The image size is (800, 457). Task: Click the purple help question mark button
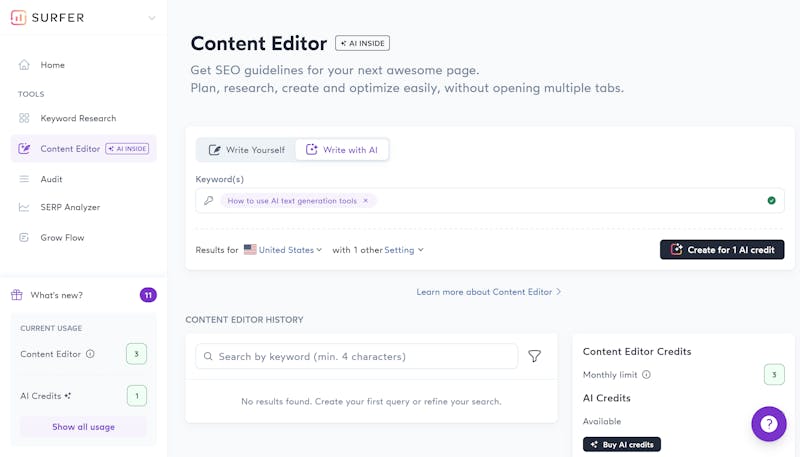tap(769, 423)
